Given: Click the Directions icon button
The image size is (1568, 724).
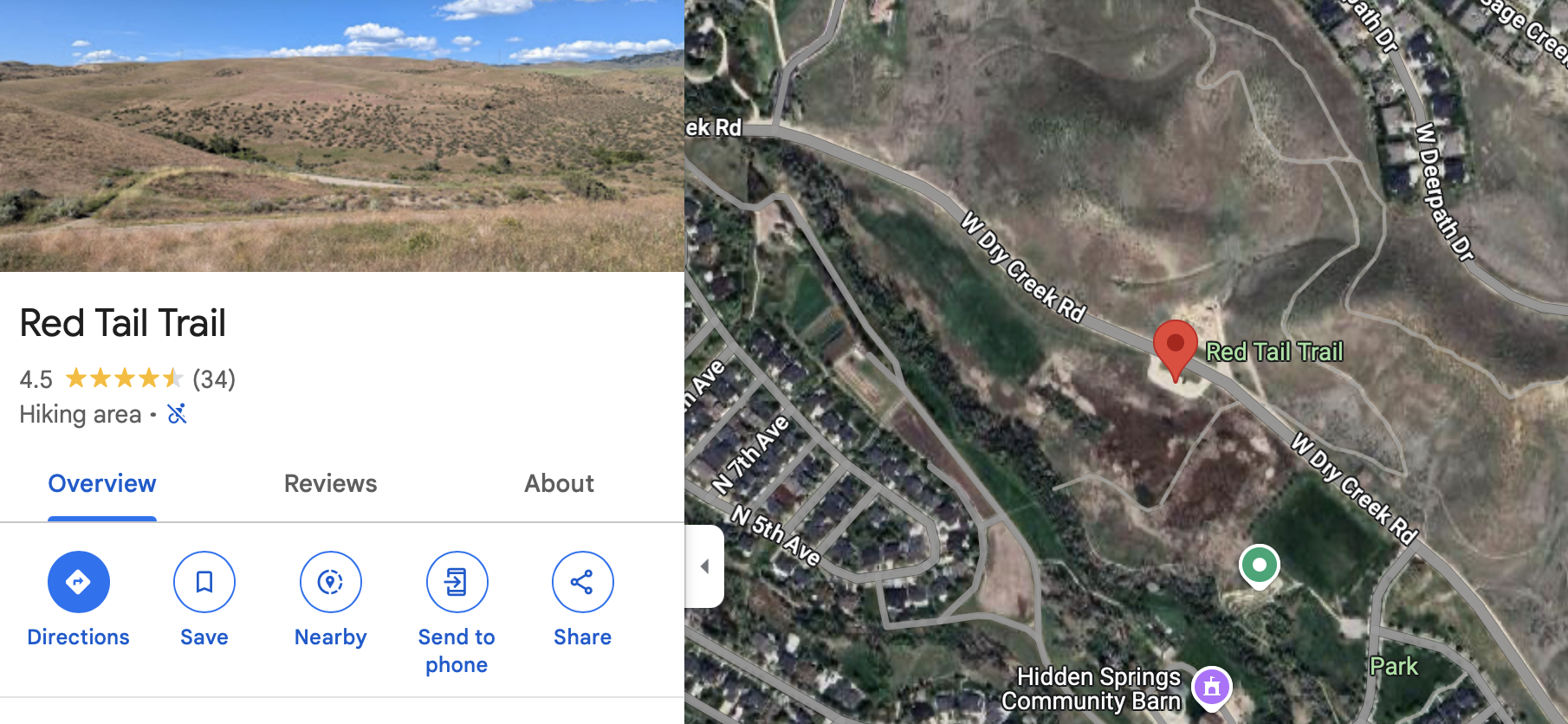Looking at the screenshot, I should pyautogui.click(x=79, y=582).
